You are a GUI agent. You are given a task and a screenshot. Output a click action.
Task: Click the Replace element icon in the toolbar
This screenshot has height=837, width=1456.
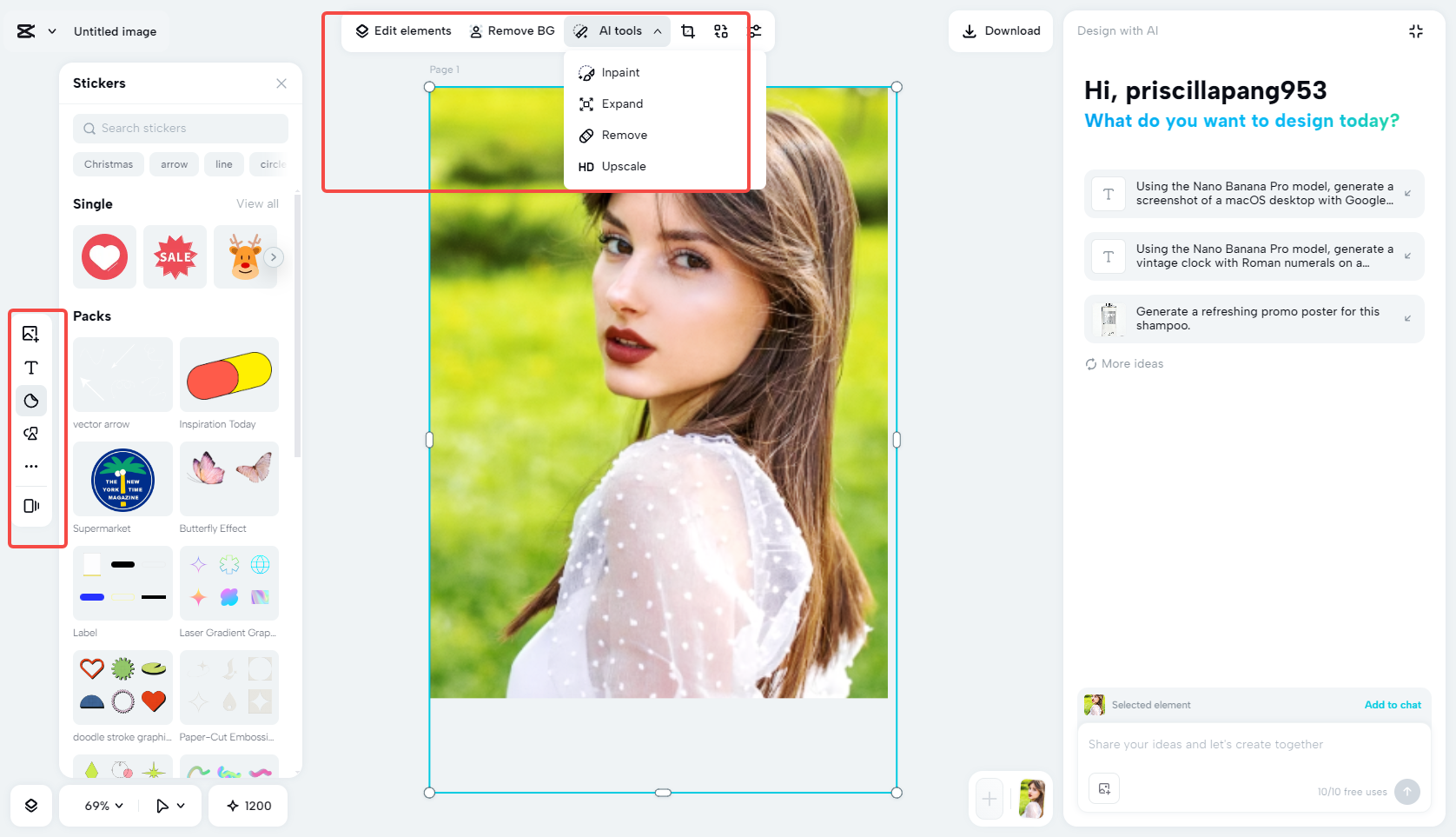pos(720,30)
